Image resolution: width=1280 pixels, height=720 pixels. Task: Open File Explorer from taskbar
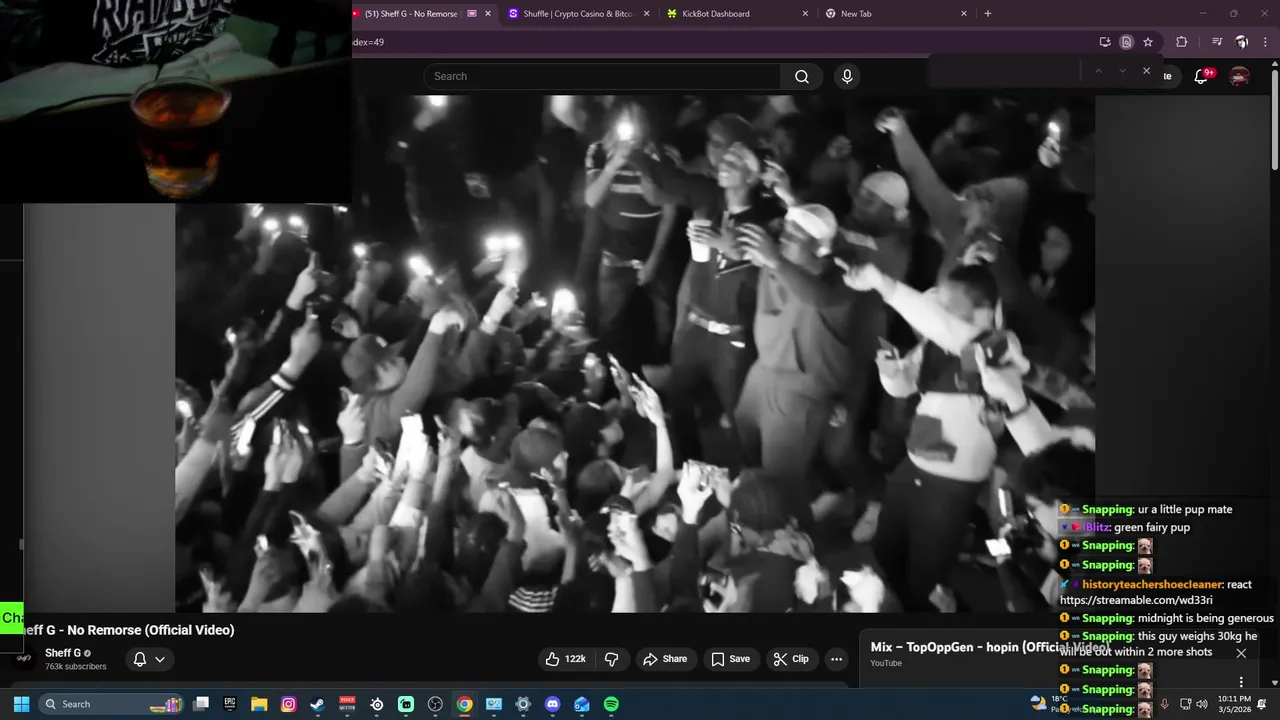(259, 704)
